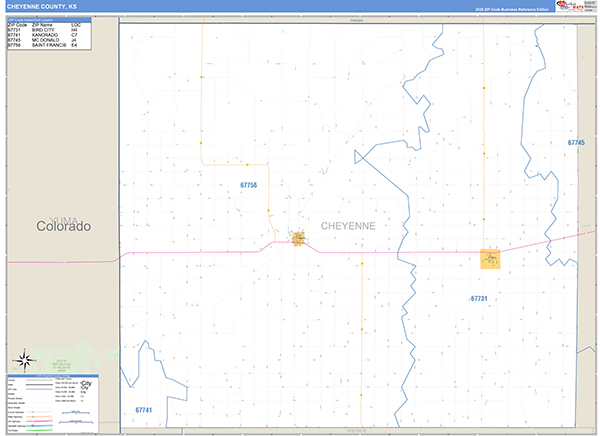Screen dimensions: 600x436
Task: Click the 67731 ZIP code label
Action: [x=479, y=298]
